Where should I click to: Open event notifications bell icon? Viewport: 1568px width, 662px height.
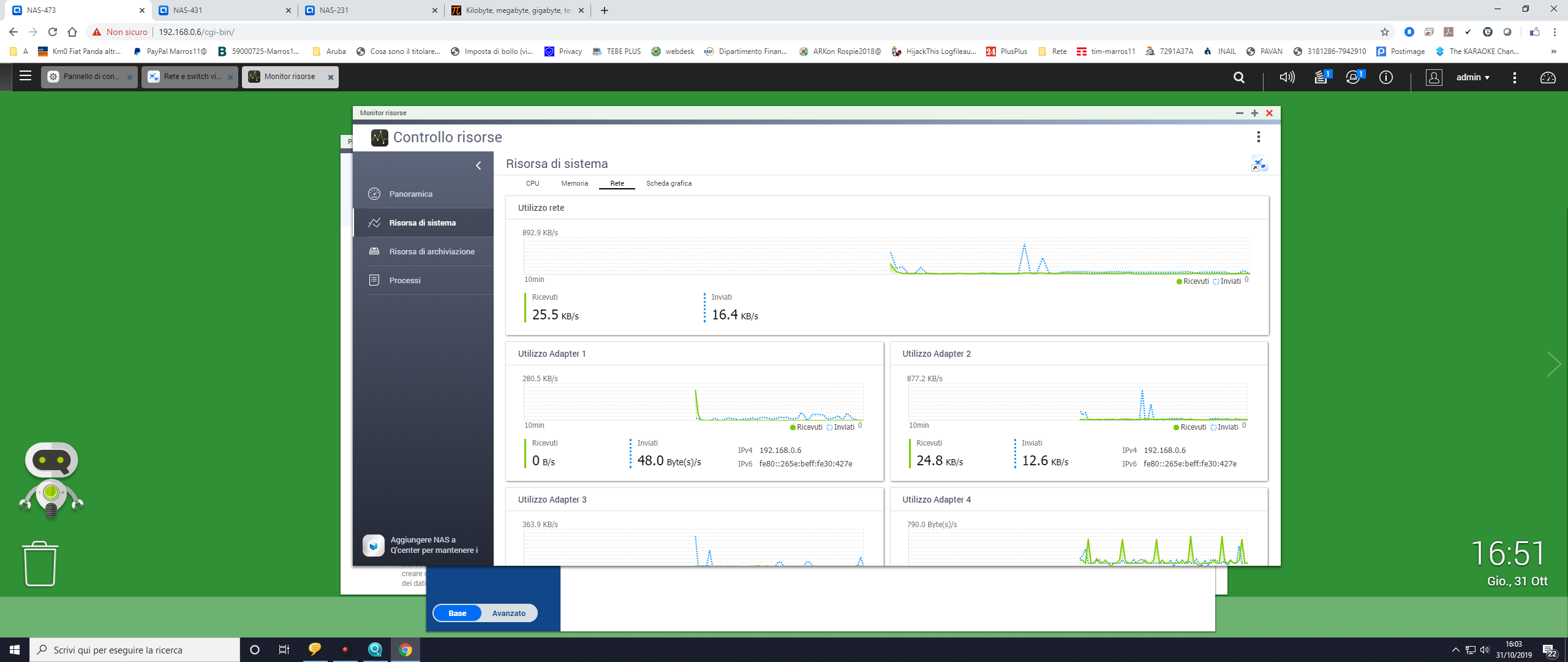point(1353,77)
